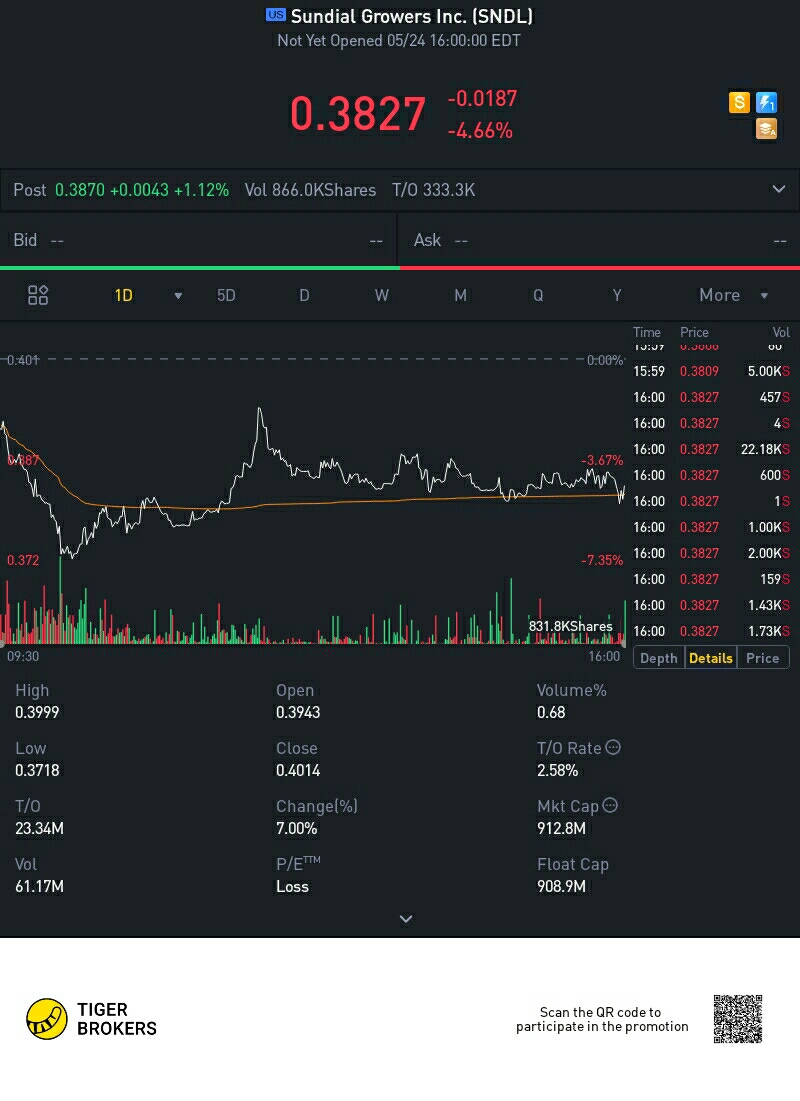This screenshot has height=1101, width=800.
Task: Tap the price chart spike peak
Action: point(260,410)
